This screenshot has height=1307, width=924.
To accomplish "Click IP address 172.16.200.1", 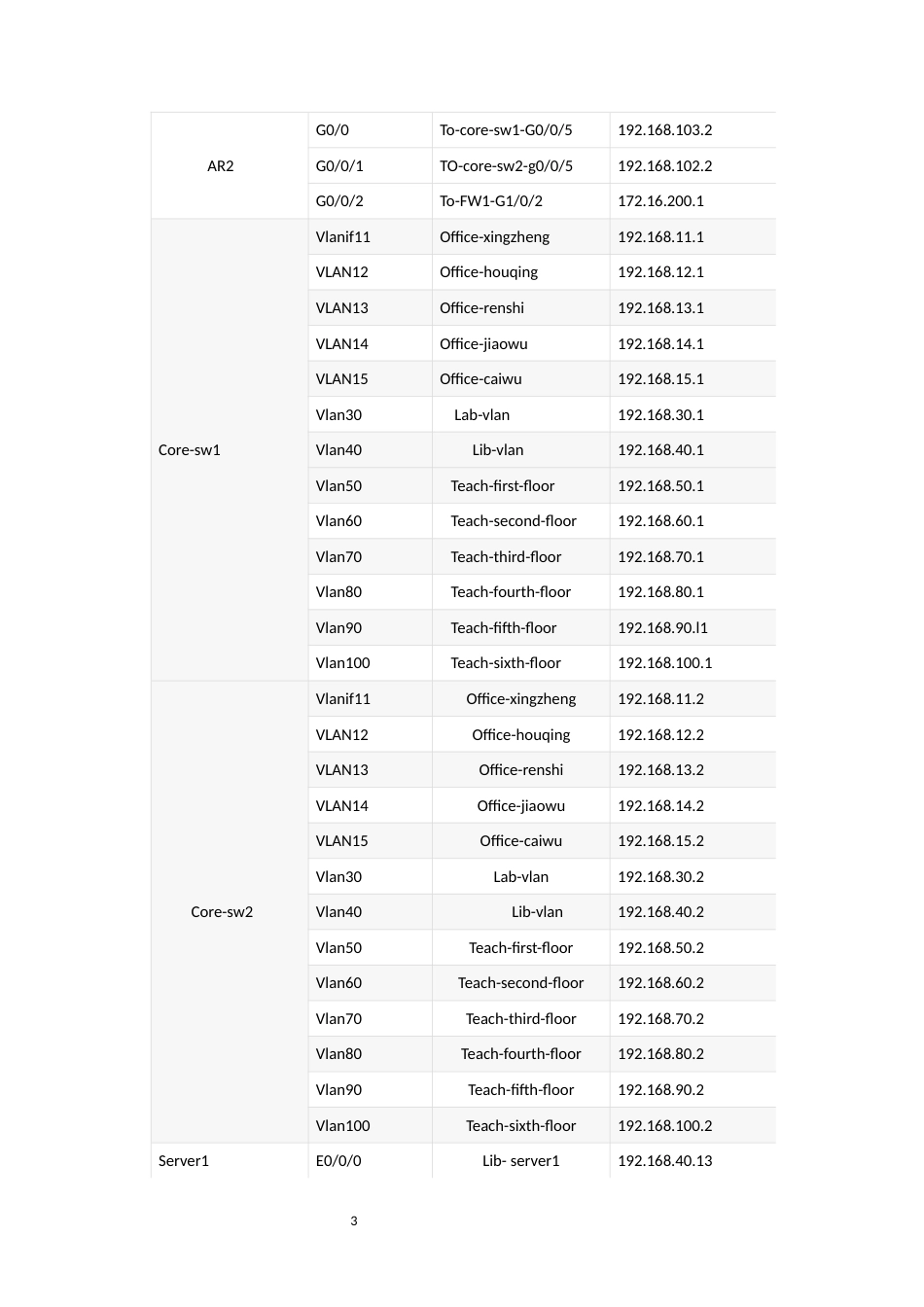I will (661, 201).
